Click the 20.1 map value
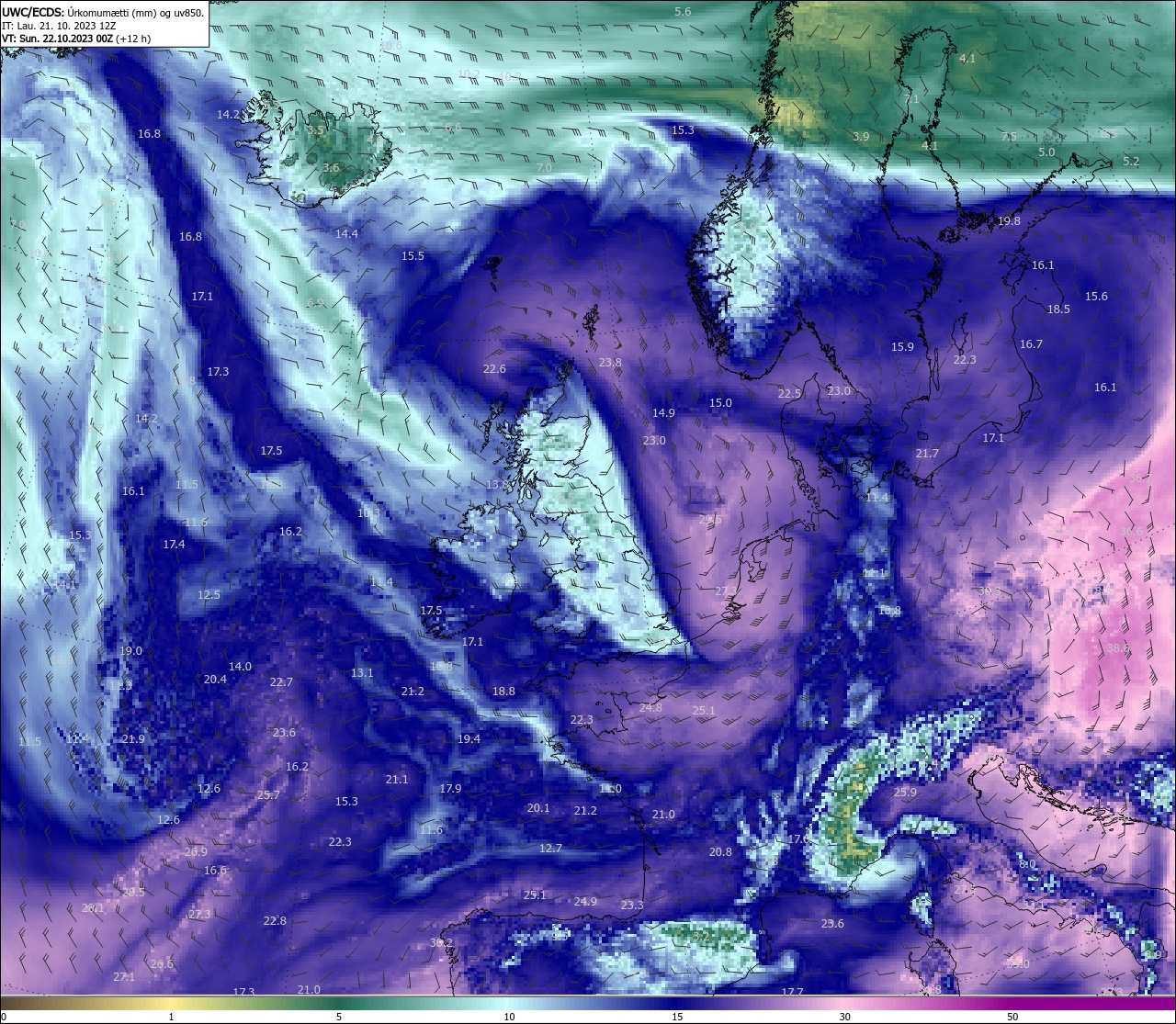This screenshot has height=1024, width=1176. tap(538, 808)
